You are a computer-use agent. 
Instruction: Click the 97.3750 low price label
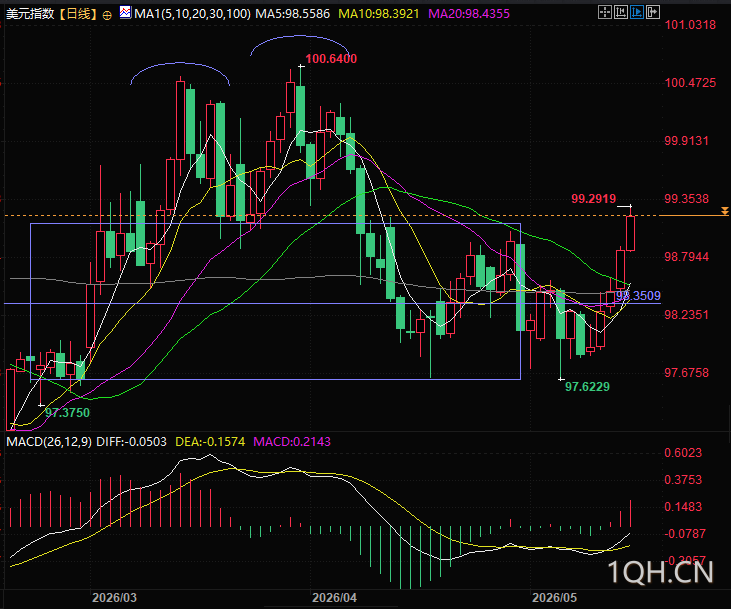click(68, 413)
